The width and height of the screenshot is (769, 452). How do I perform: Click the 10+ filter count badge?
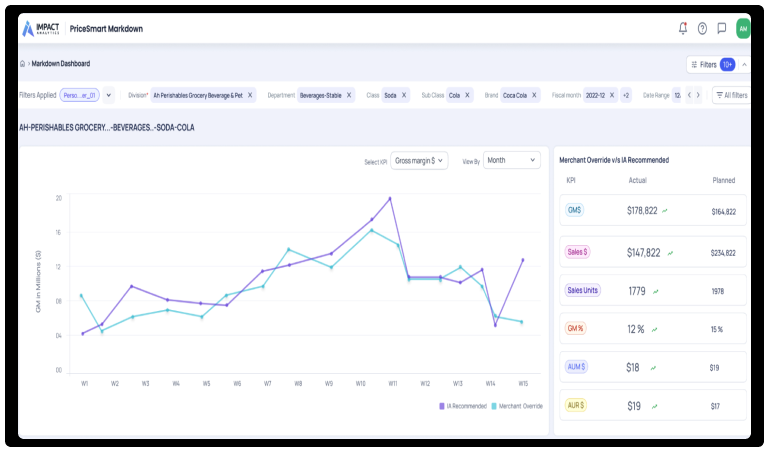tap(727, 65)
